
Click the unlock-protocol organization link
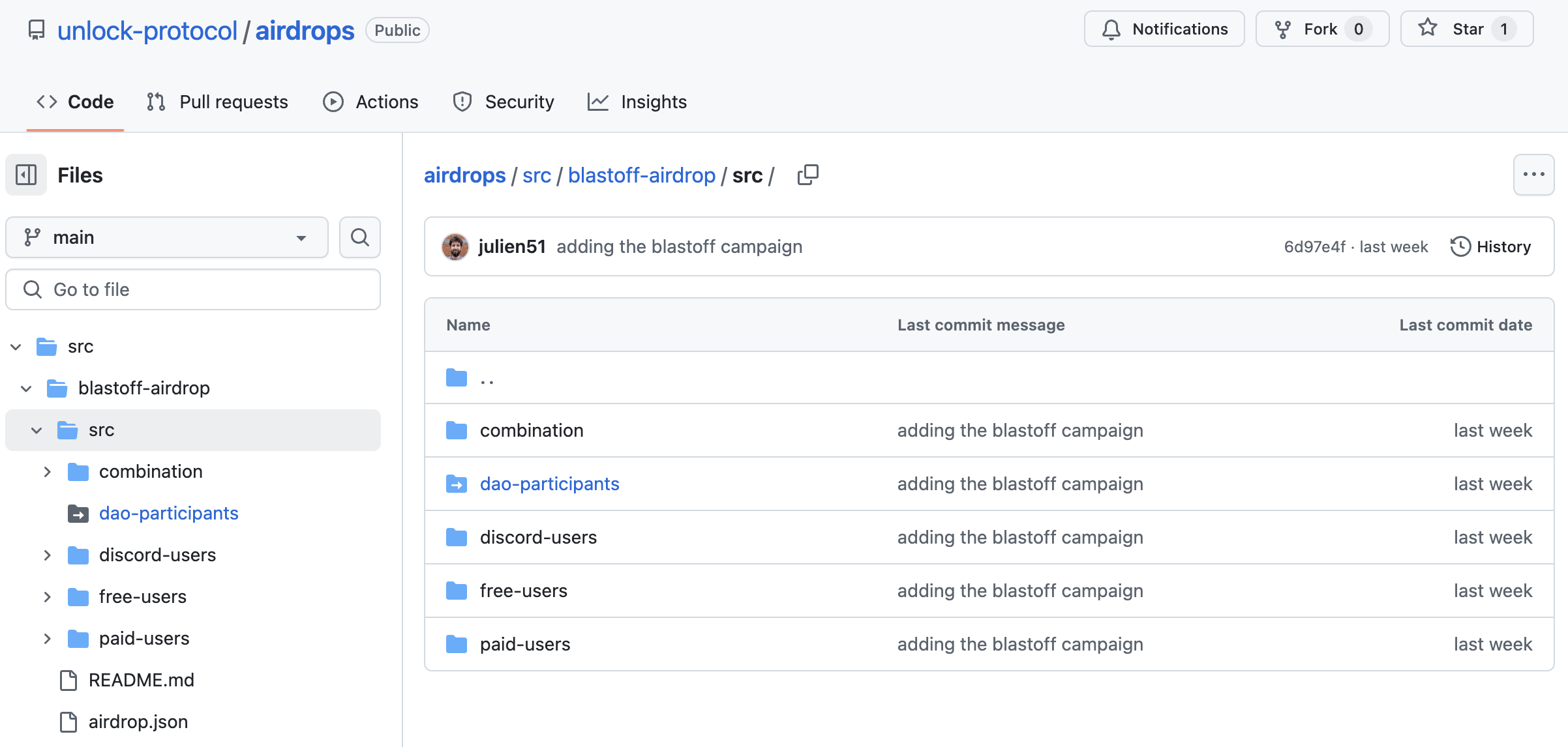tap(147, 31)
